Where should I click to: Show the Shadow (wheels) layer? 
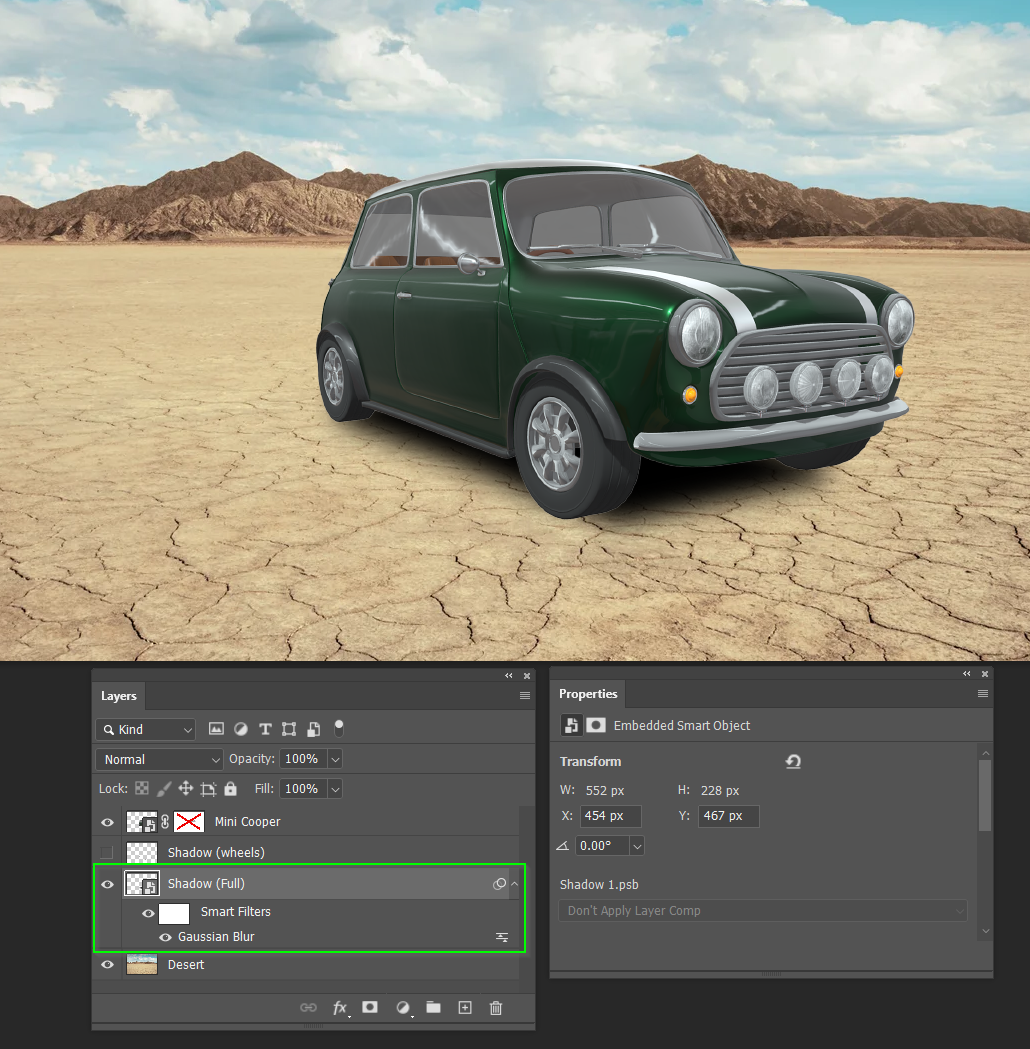(x=106, y=852)
